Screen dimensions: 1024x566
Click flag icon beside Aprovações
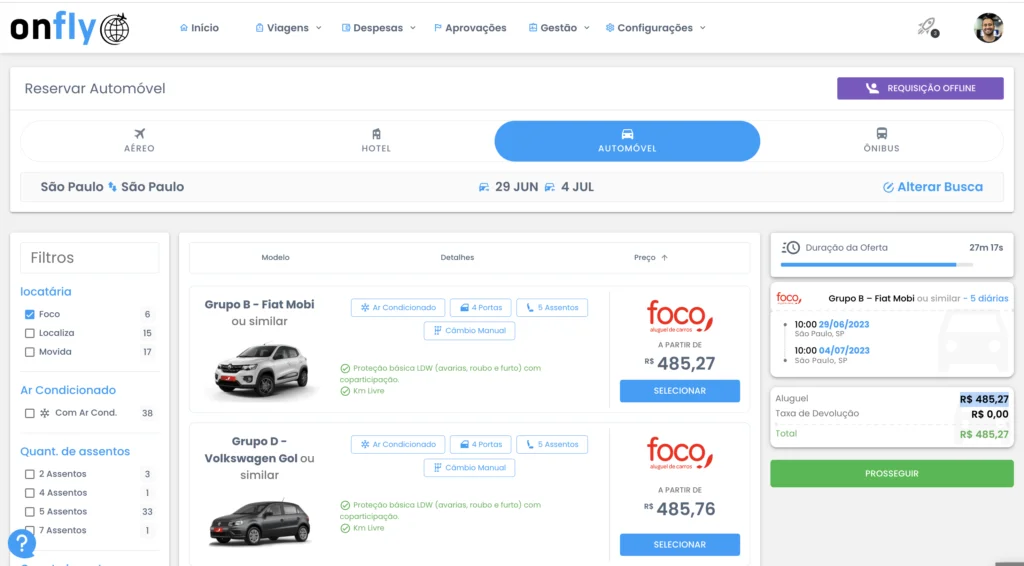coord(438,28)
